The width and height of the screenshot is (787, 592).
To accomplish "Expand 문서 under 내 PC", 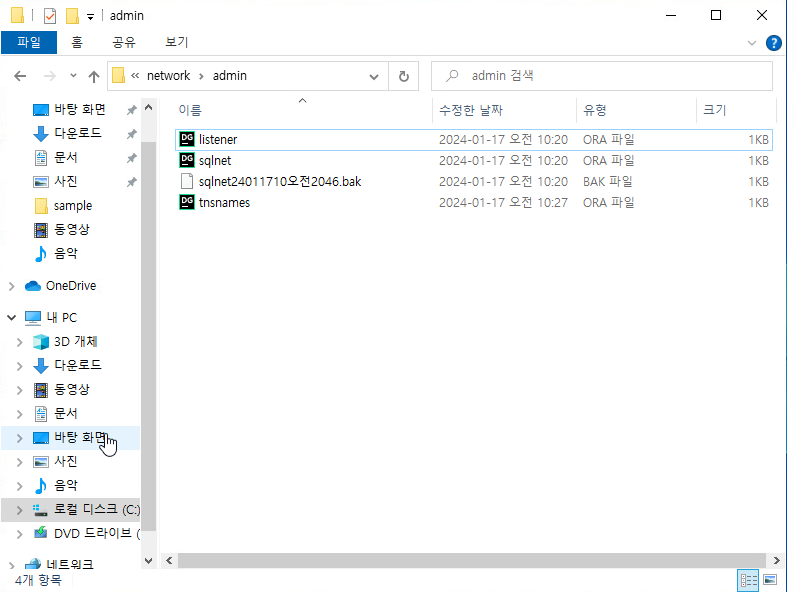I will [20, 414].
